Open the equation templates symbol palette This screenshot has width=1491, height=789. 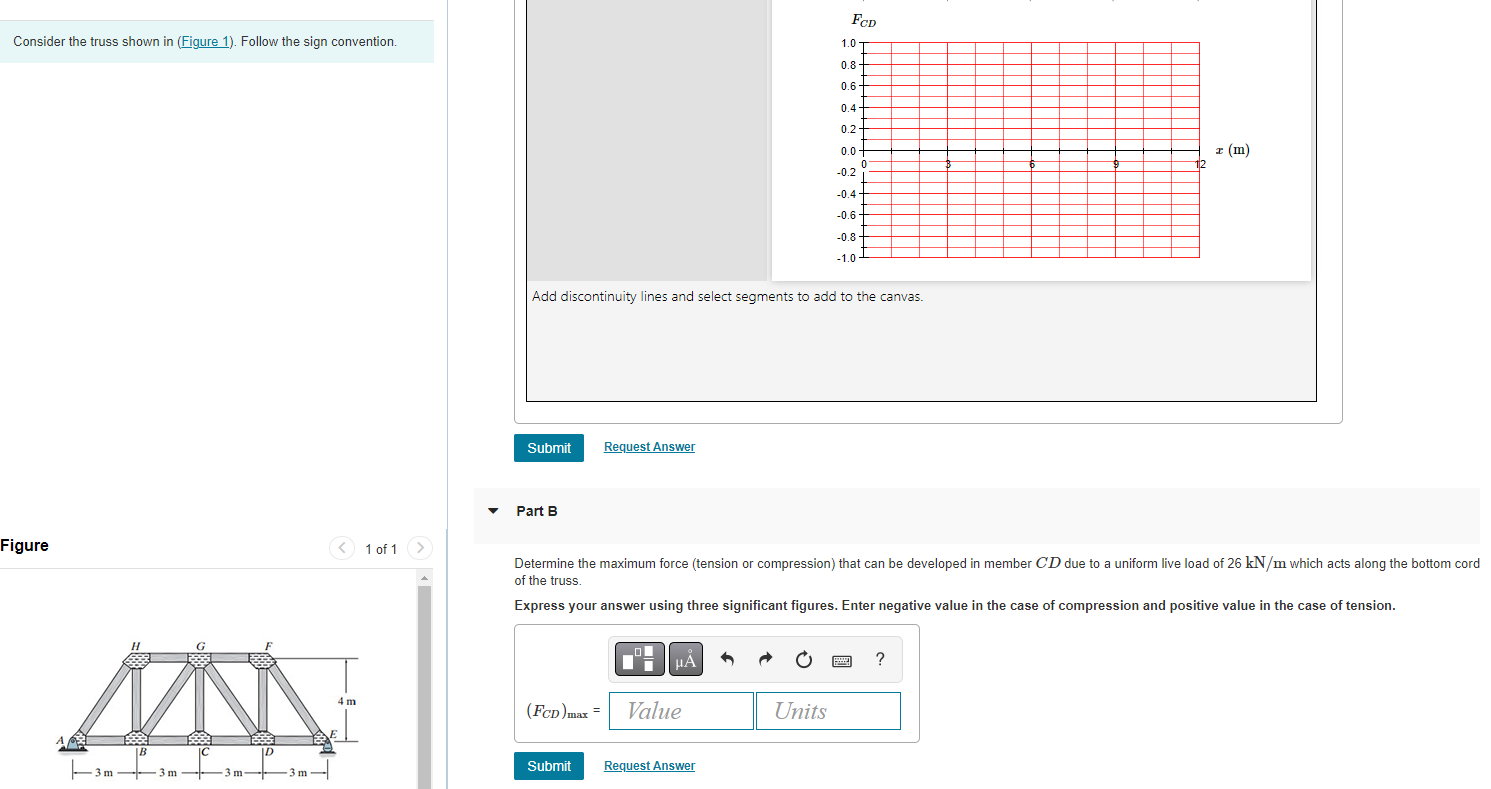[639, 658]
